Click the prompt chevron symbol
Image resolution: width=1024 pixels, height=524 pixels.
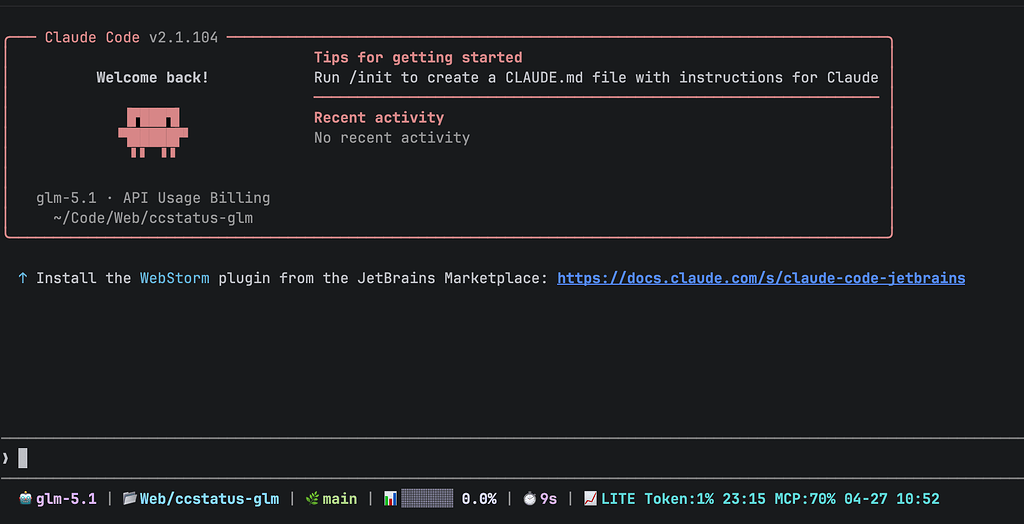point(5,459)
